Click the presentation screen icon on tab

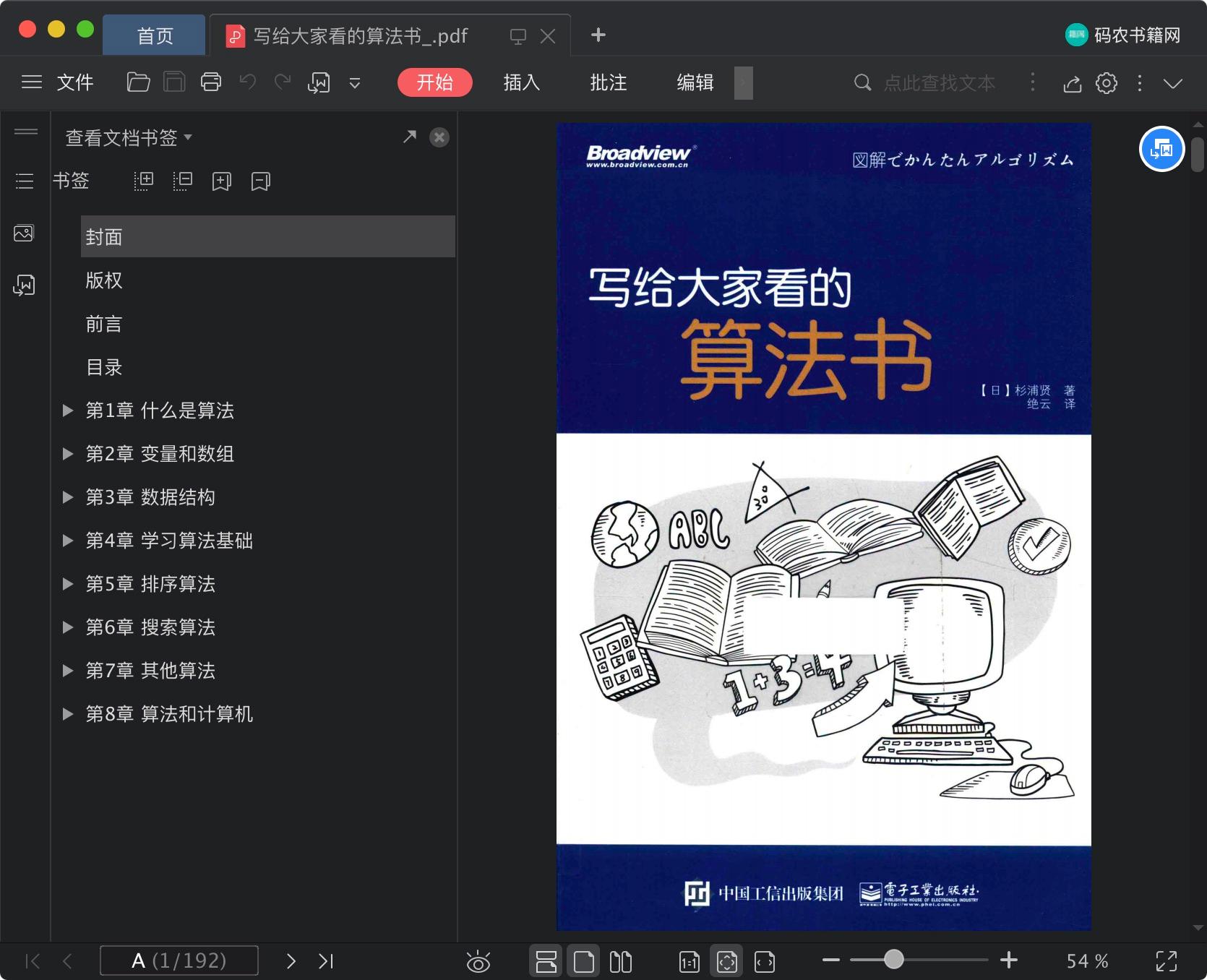pyautogui.click(x=518, y=36)
